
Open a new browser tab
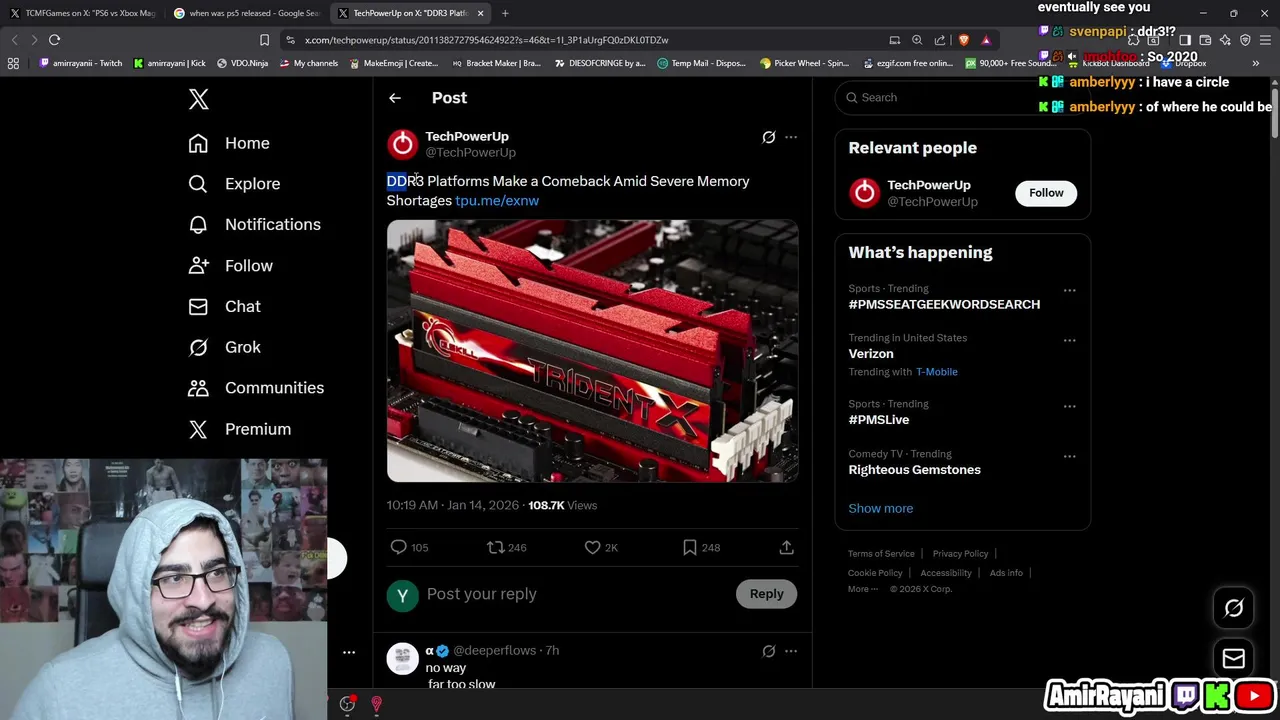505,13
